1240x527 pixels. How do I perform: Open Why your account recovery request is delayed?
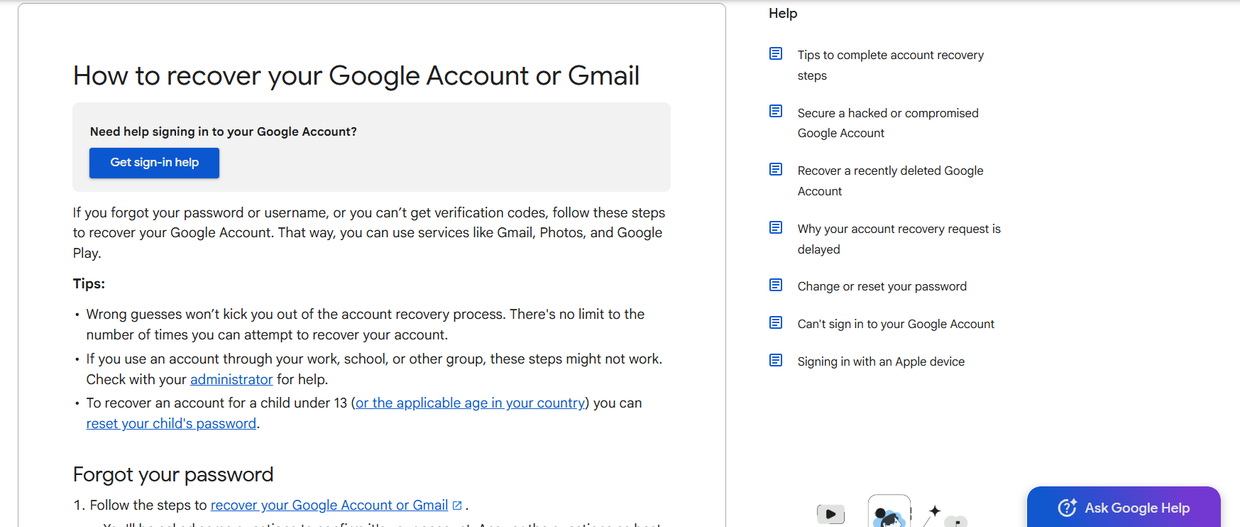coord(899,239)
